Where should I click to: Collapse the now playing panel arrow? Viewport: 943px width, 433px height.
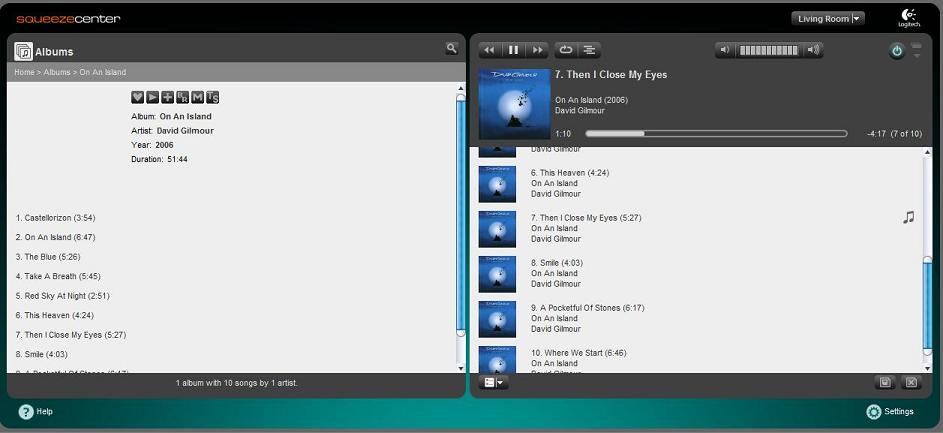(x=917, y=51)
